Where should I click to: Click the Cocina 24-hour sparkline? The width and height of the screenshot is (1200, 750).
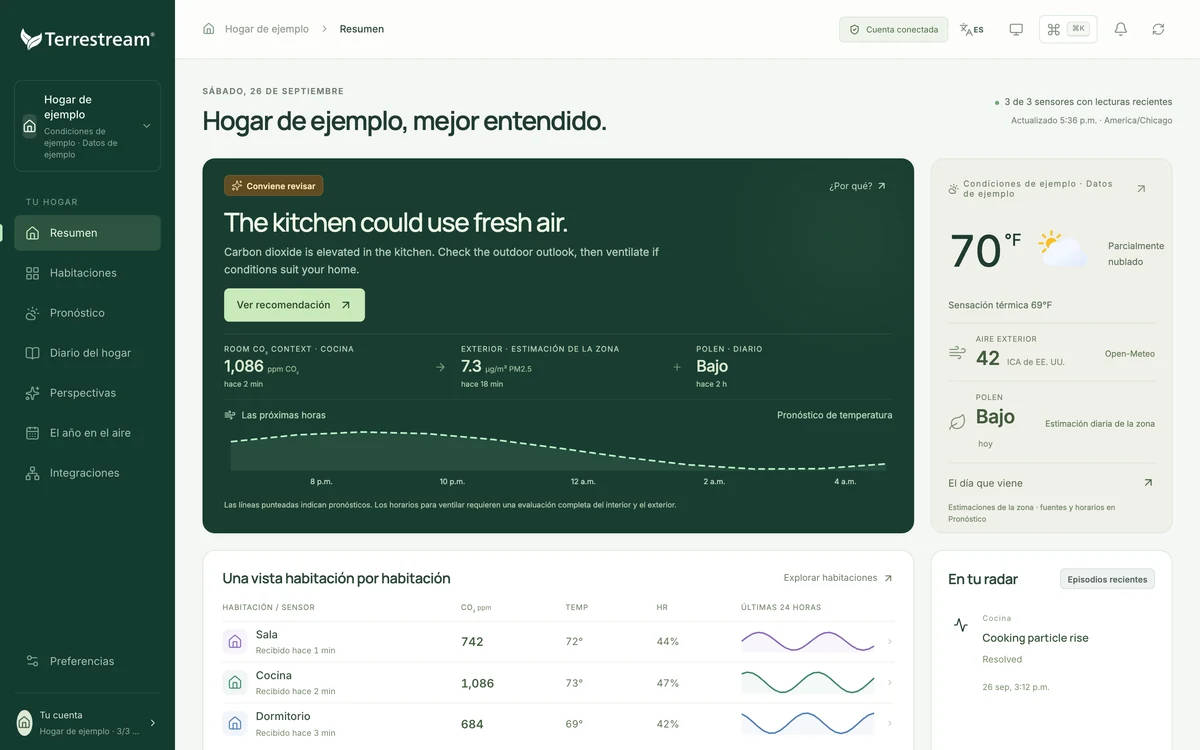[808, 683]
